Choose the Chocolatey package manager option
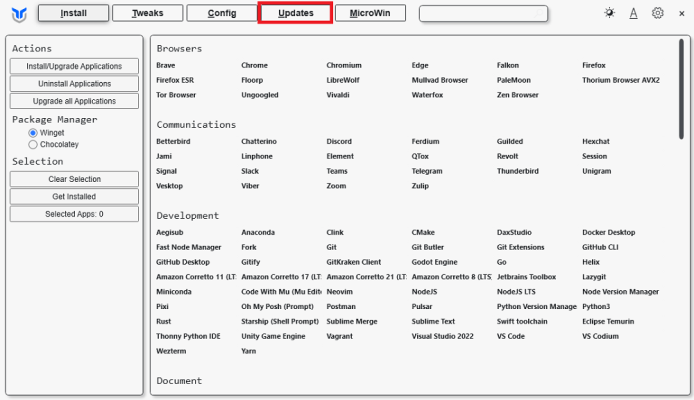The height and width of the screenshot is (400, 694). pos(33,145)
